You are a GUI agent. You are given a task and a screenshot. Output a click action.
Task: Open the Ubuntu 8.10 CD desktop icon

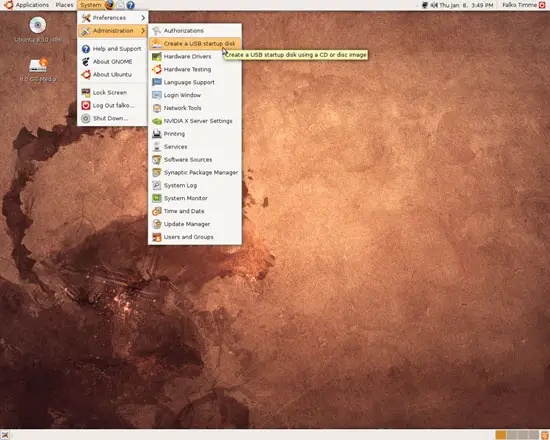pyautogui.click(x=38, y=29)
